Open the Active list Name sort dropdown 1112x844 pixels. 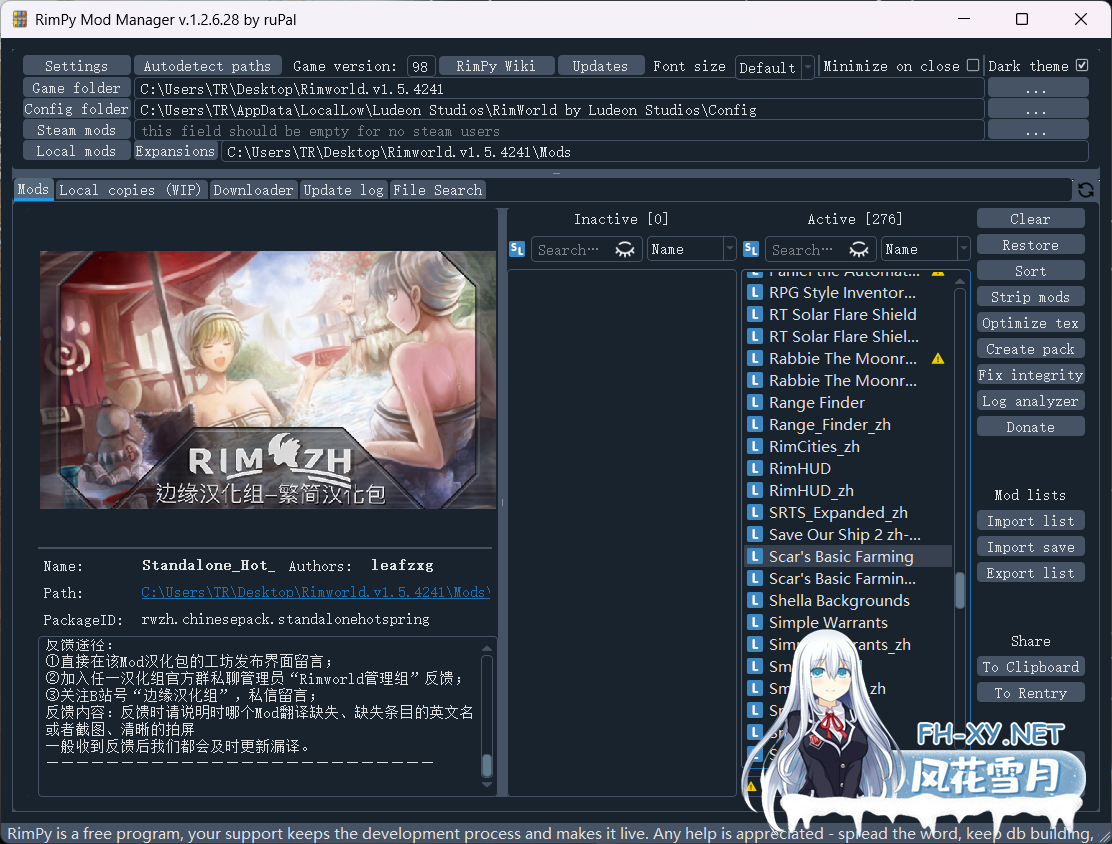pos(925,250)
